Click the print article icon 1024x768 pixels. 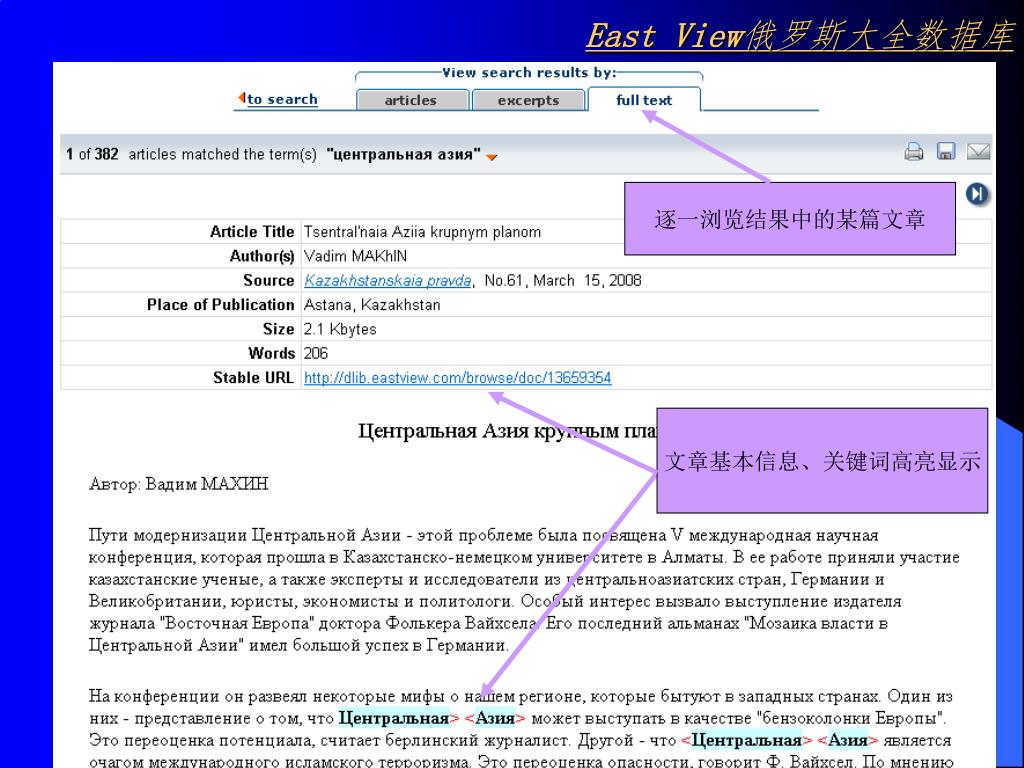914,152
